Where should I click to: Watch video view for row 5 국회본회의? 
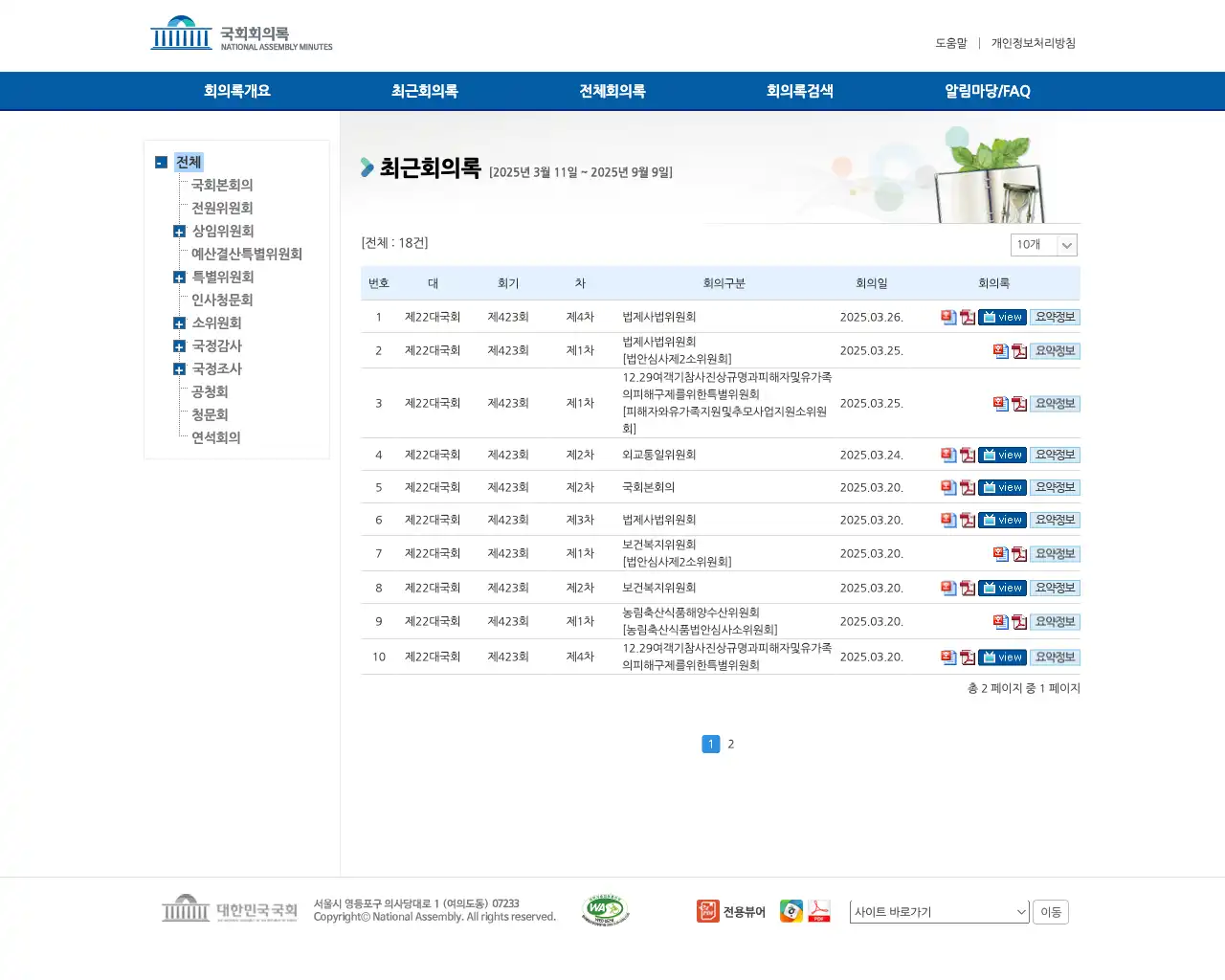coord(1002,487)
